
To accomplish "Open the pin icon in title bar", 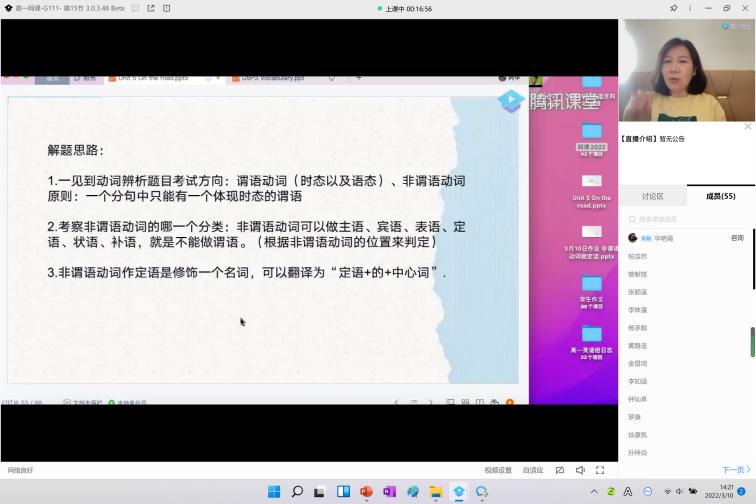I will pos(674,8).
